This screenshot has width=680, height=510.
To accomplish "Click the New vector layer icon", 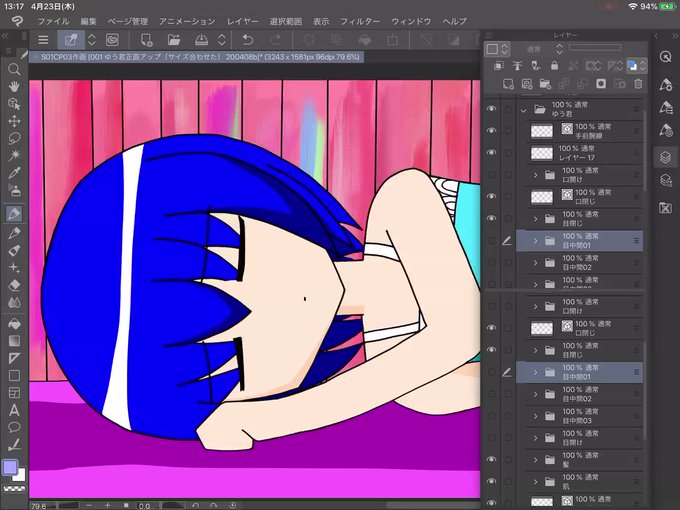I will point(526,84).
